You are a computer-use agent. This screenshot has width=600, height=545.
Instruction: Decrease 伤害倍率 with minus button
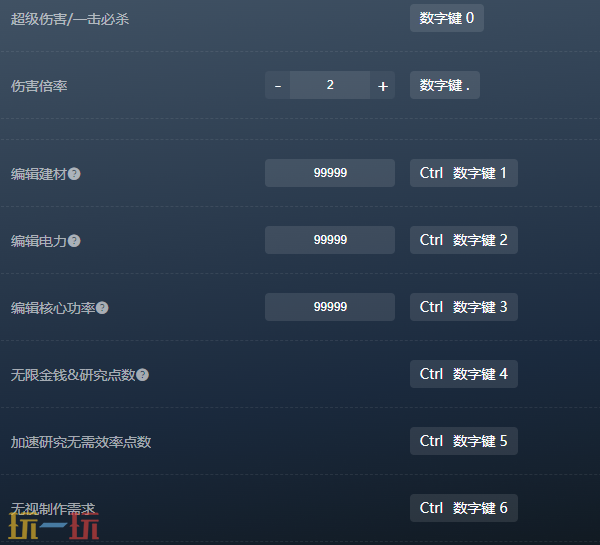[x=278, y=85]
